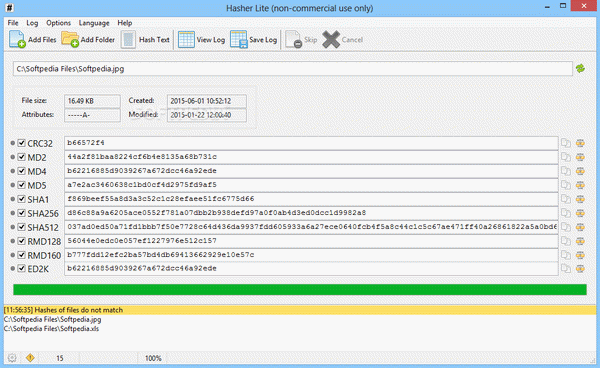Click the green refresh icon beside file path
The height and width of the screenshot is (368, 600).
point(580,68)
